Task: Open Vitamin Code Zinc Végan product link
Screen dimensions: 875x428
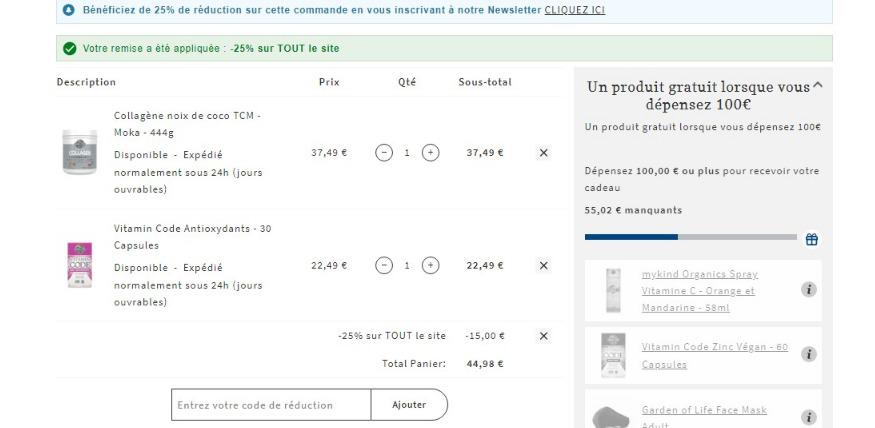Action: tap(714, 355)
